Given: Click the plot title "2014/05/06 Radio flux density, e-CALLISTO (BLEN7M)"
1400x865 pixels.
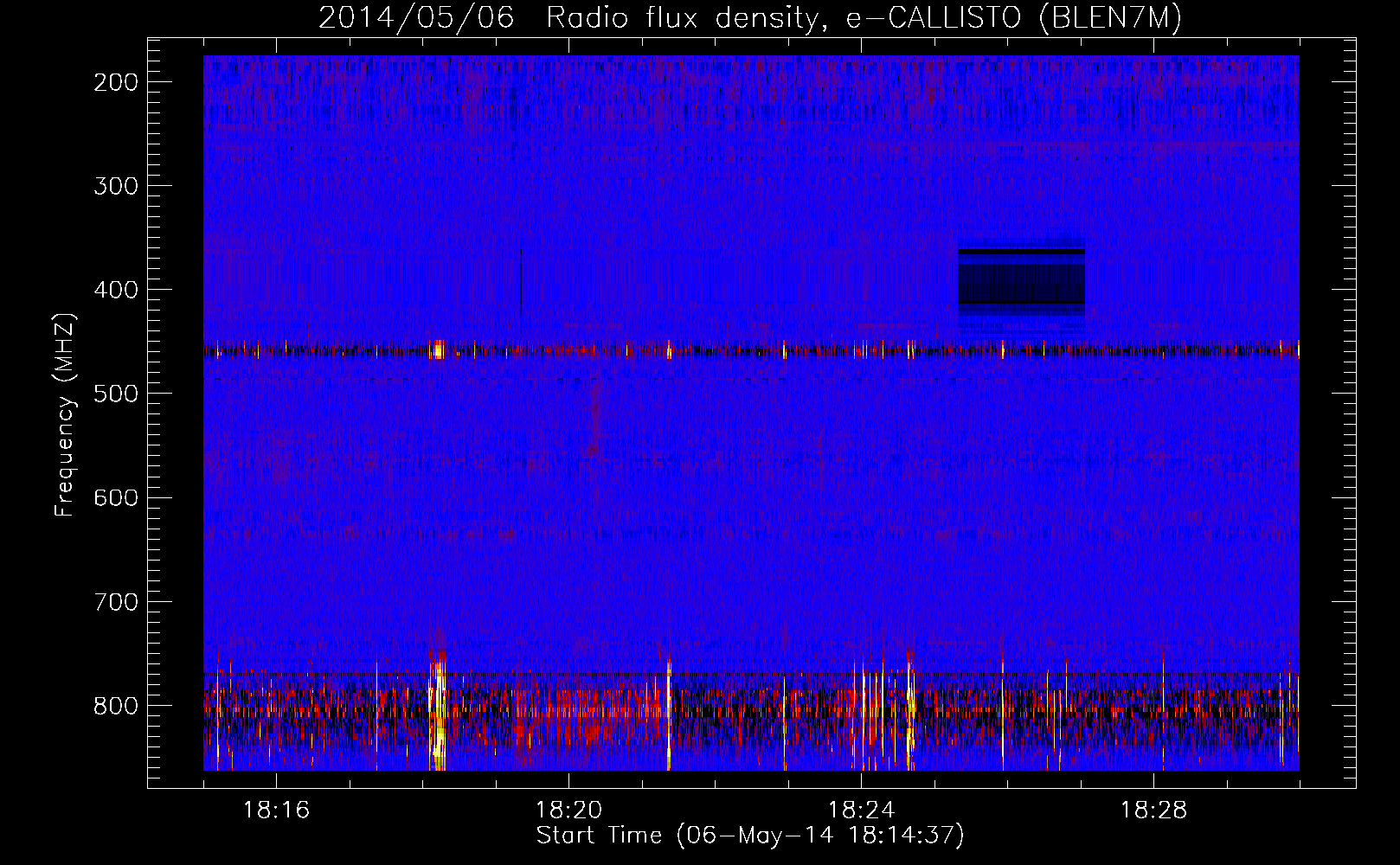Looking at the screenshot, I should pyautogui.click(x=749, y=18).
